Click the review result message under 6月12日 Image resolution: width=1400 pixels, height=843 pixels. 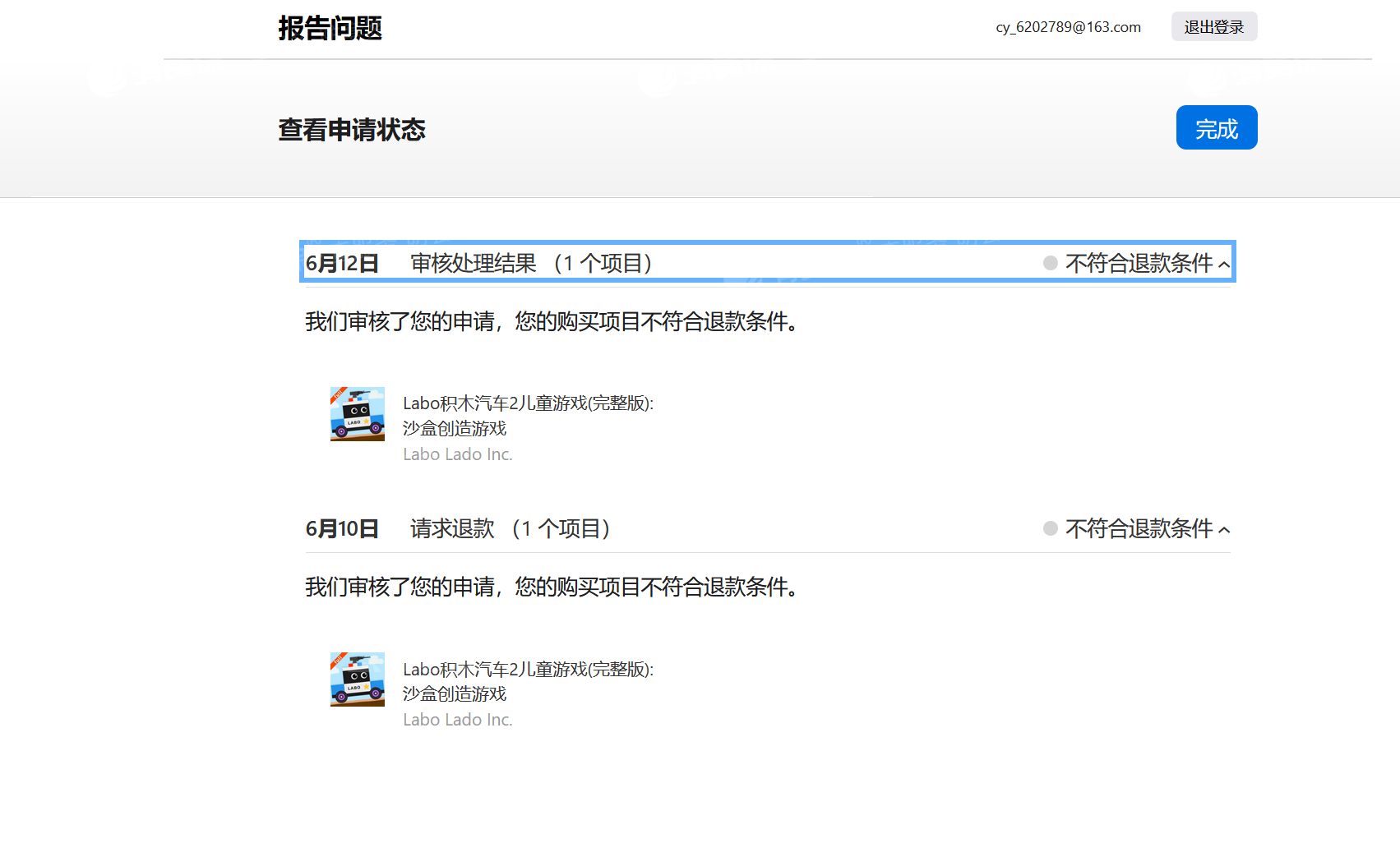[x=552, y=321]
